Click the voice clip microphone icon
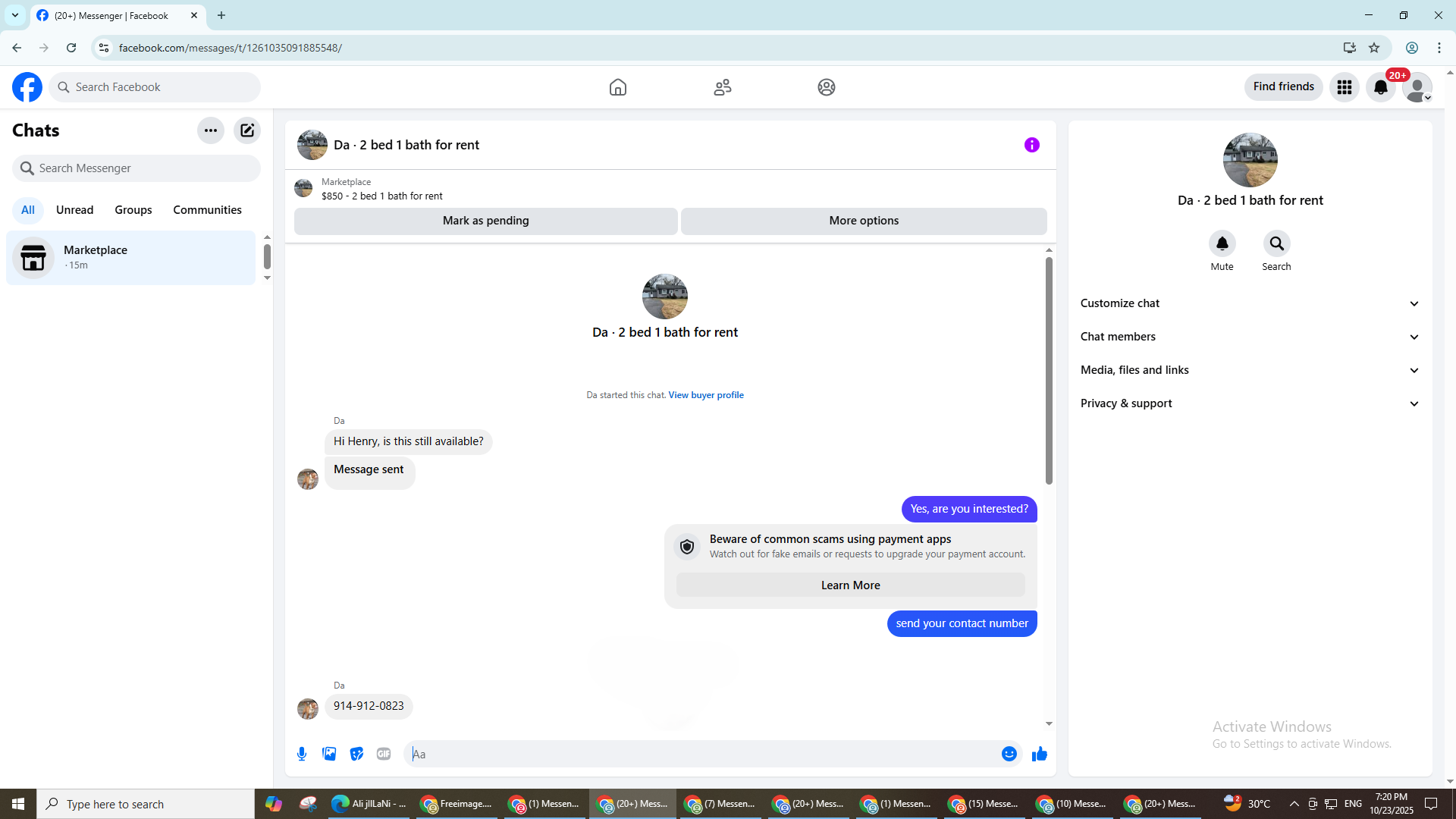Image resolution: width=1456 pixels, height=819 pixels. pos(302,754)
